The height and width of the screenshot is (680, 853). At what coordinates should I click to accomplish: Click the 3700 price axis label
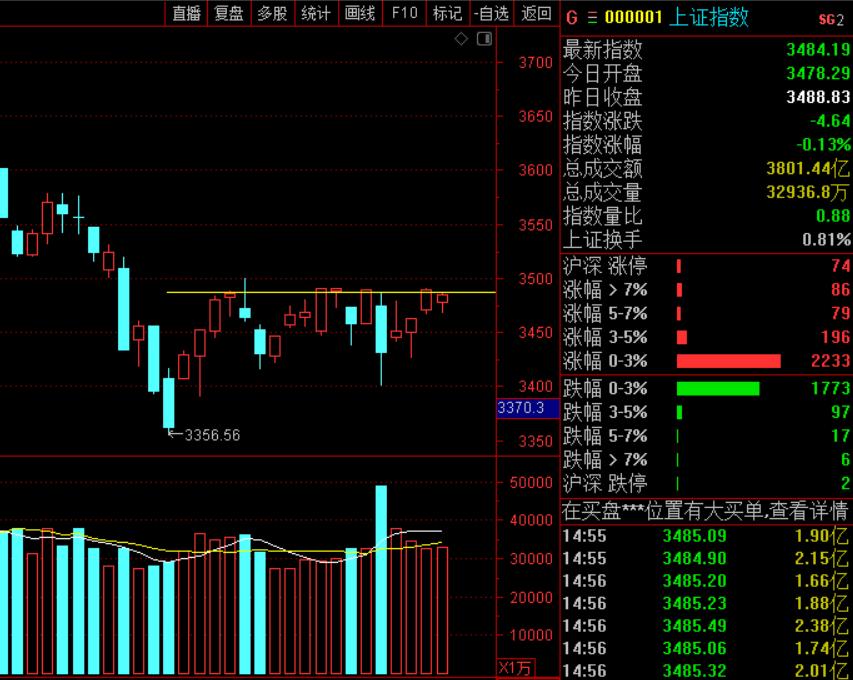(x=535, y=63)
